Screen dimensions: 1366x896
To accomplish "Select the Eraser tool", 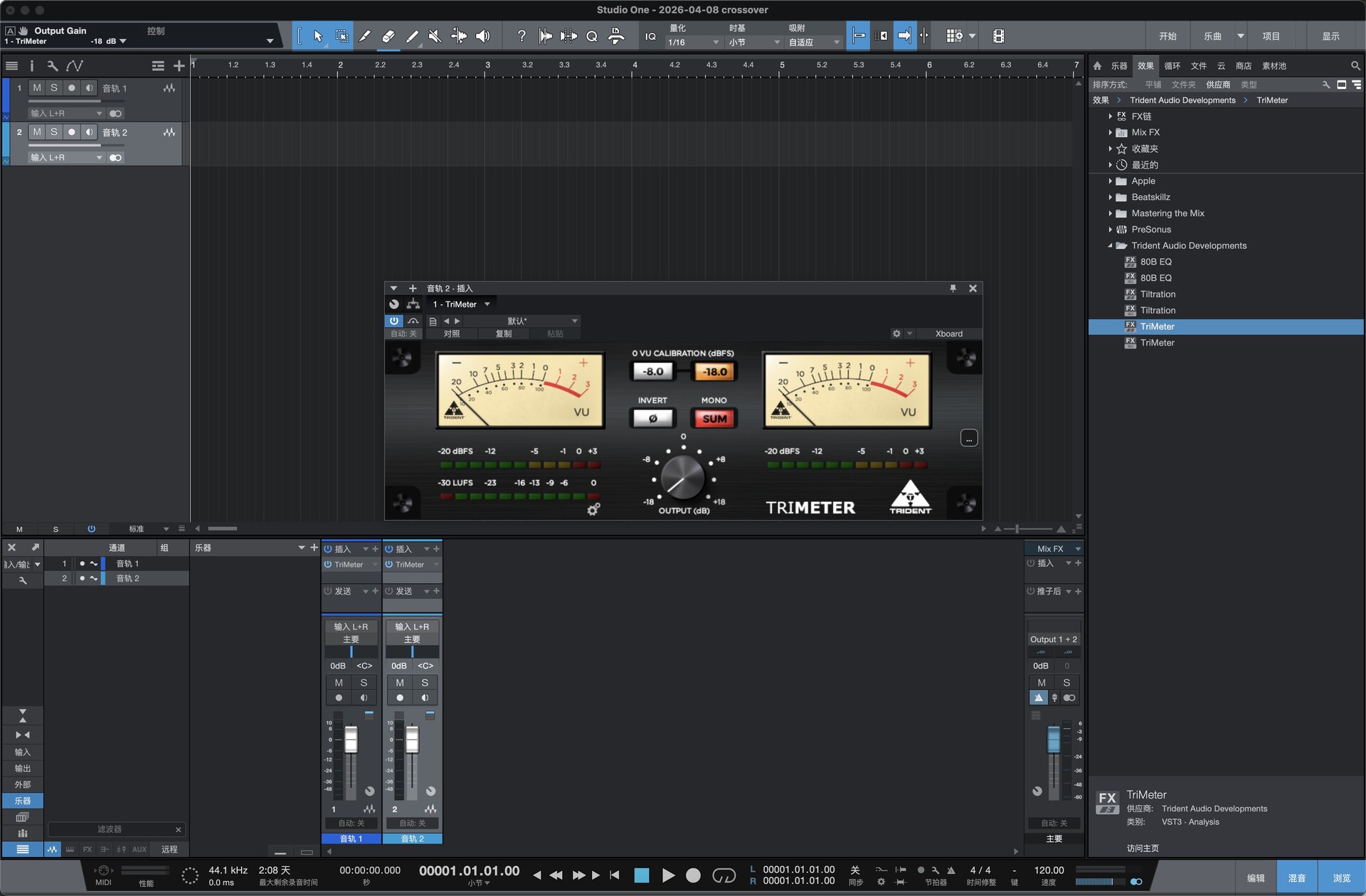I will click(x=388, y=36).
